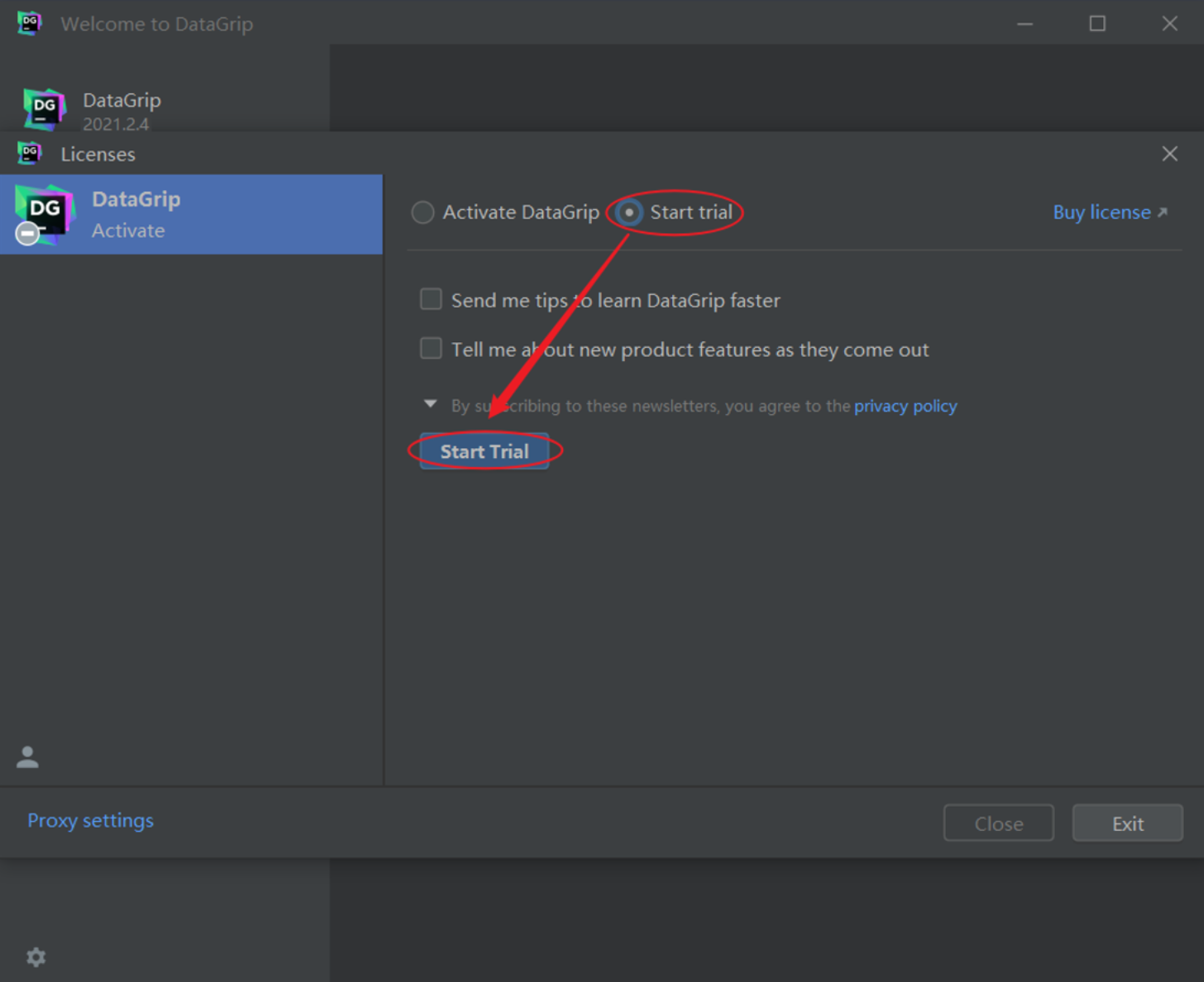Click the Start Trial button
The width and height of the screenshot is (1204, 982).
[485, 451]
